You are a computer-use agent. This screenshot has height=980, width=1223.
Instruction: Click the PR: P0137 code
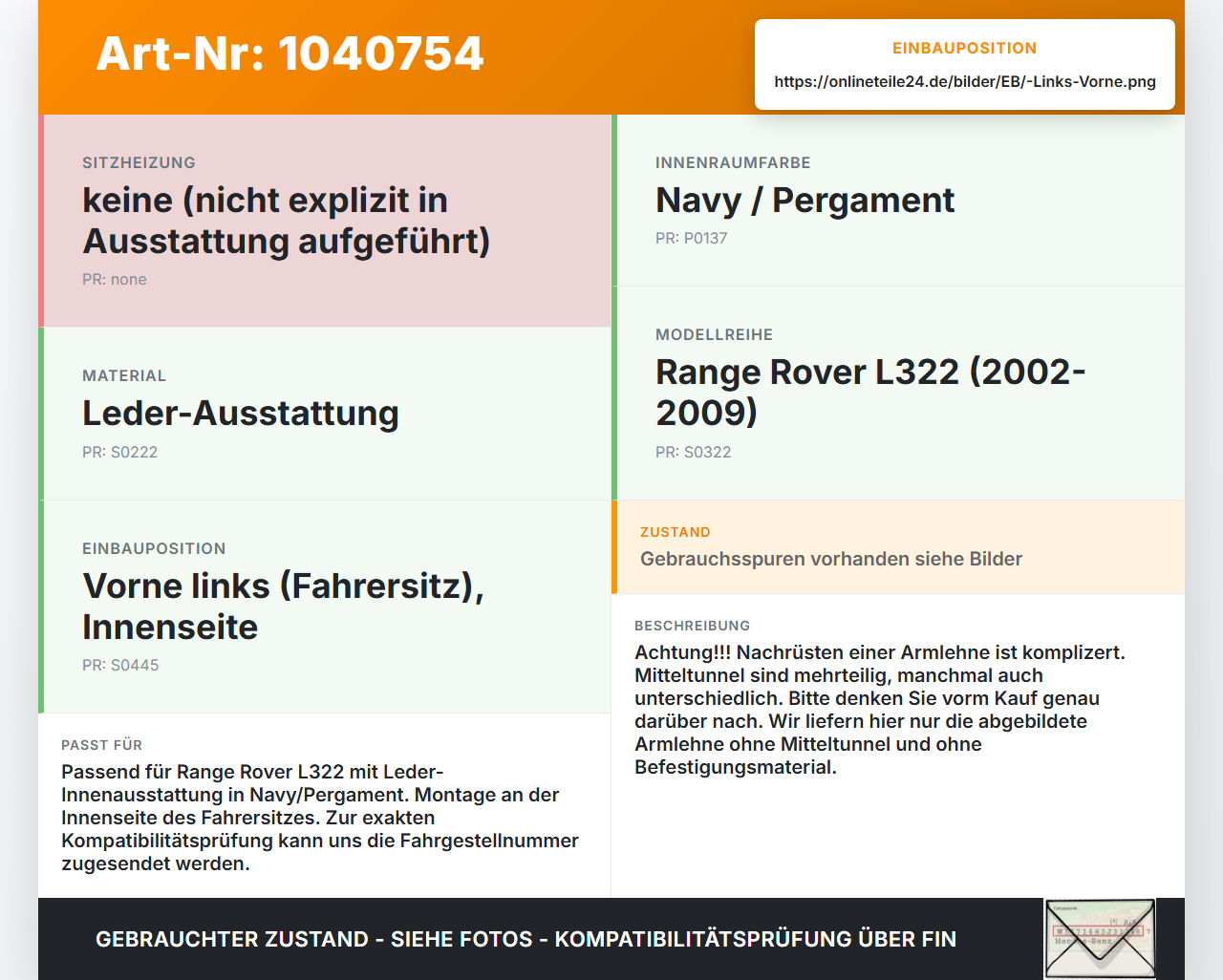[x=691, y=239]
